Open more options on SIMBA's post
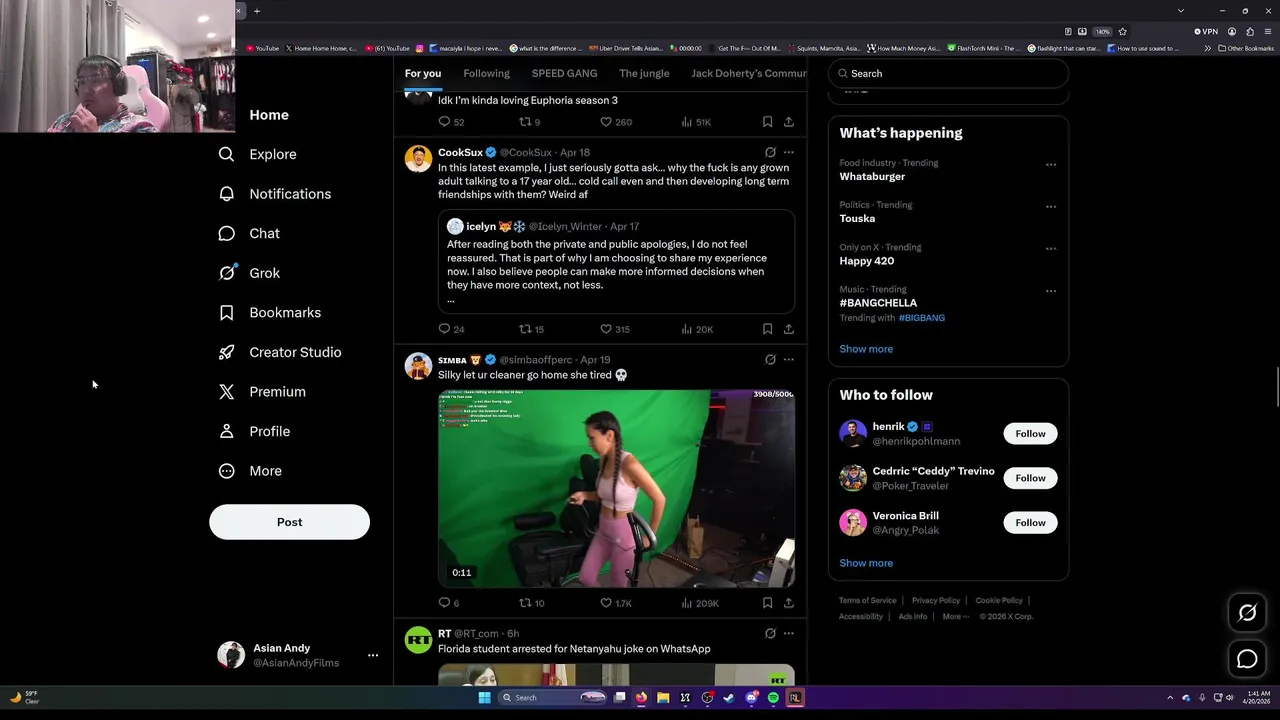This screenshot has width=1280, height=720. 789,359
